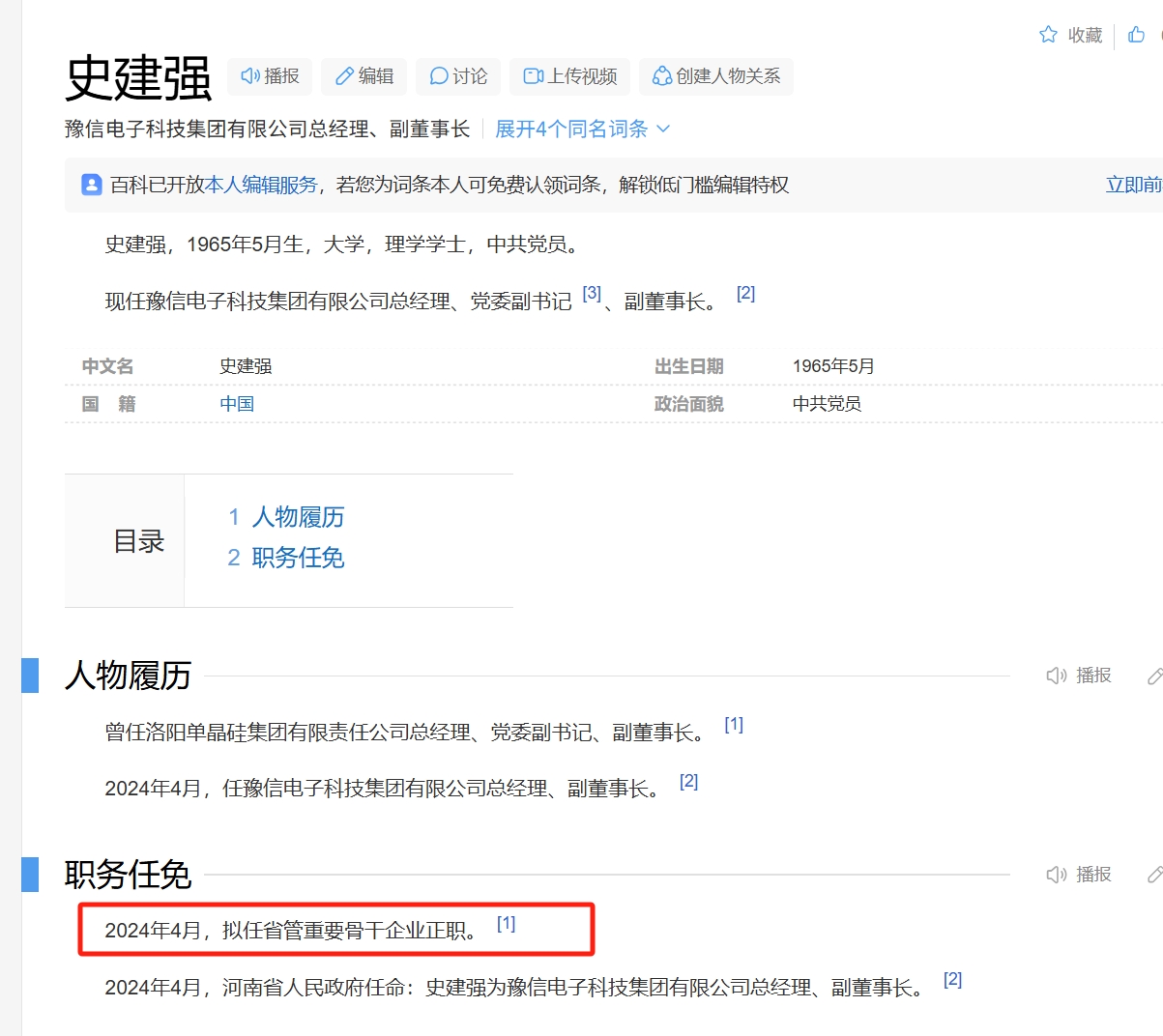Open the 中国 nationality link
Image resolution: width=1163 pixels, height=1036 pixels.
237,404
